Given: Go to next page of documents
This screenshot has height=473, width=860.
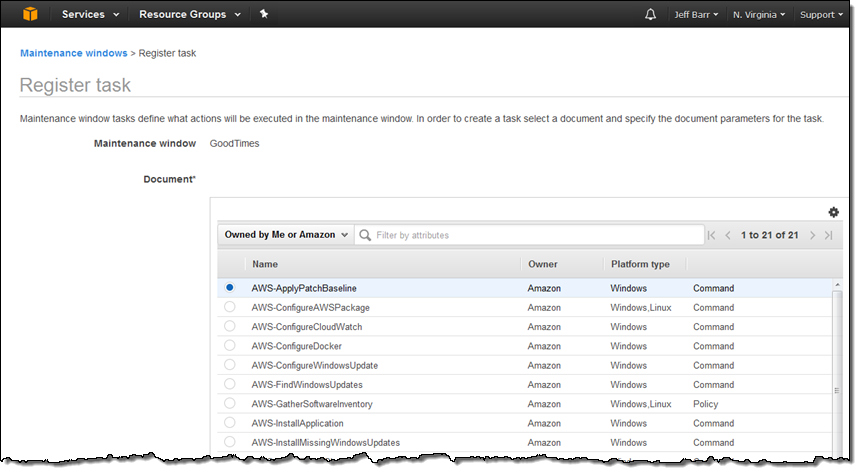Looking at the screenshot, I should click(812, 235).
